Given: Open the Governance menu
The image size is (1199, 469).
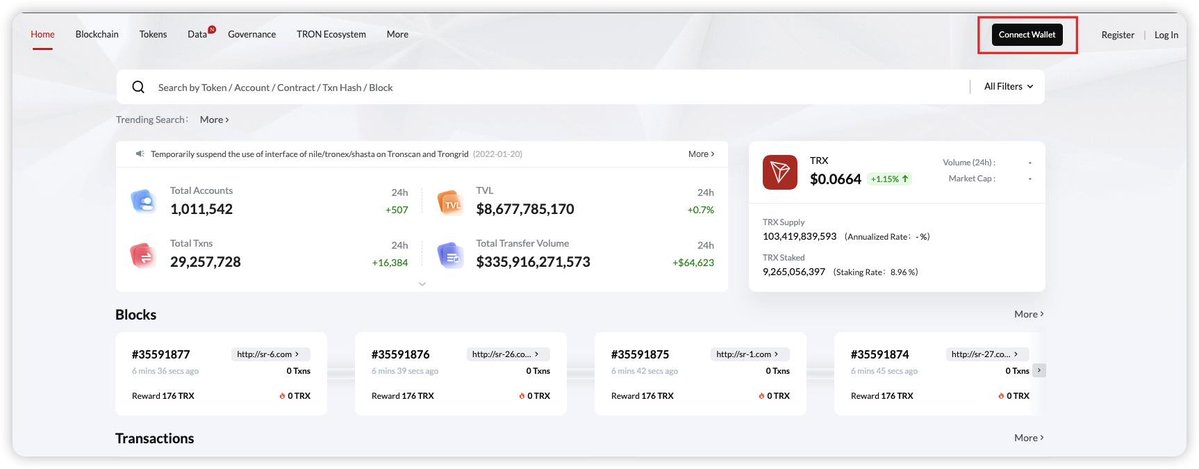Looking at the screenshot, I should click(252, 34).
